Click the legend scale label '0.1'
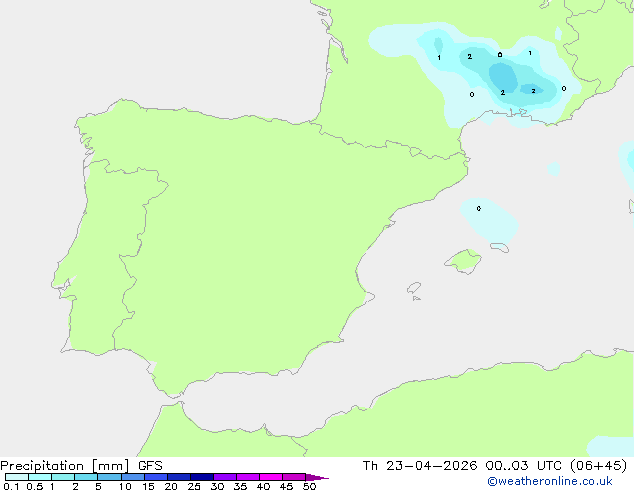634x490 pixels. point(11,486)
